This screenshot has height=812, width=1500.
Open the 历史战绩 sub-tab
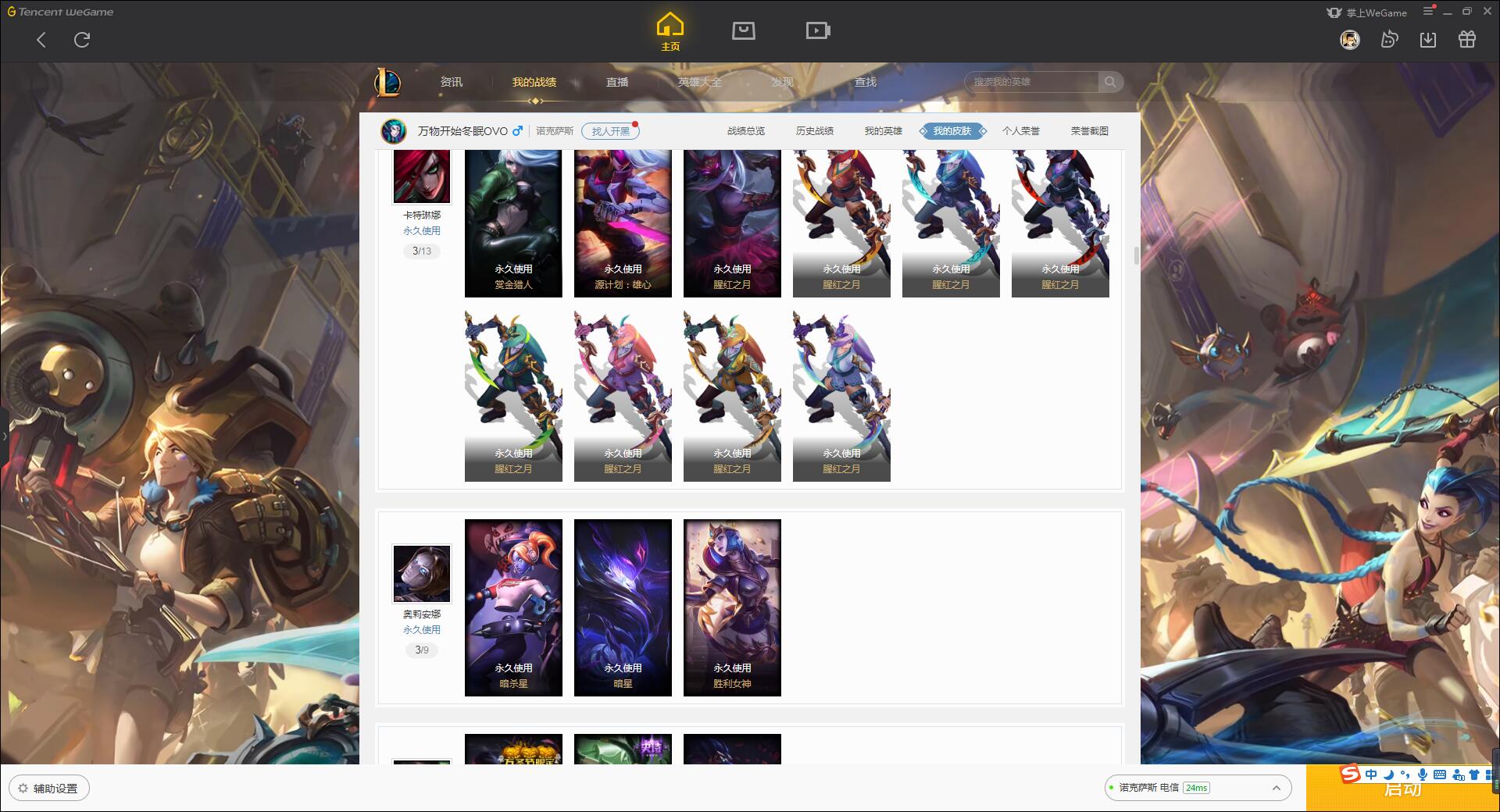pos(815,131)
